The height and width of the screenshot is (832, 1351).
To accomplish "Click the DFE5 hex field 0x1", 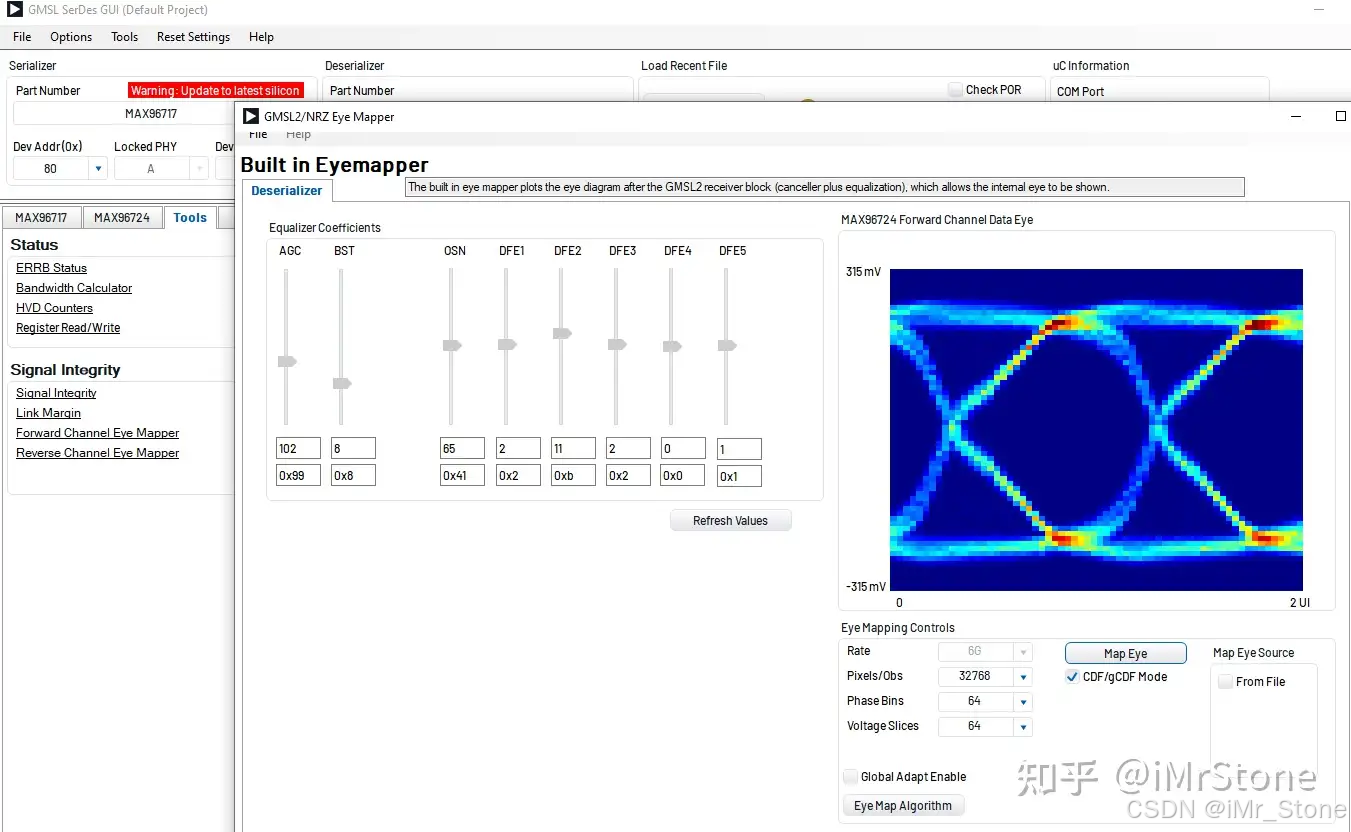I will point(739,476).
